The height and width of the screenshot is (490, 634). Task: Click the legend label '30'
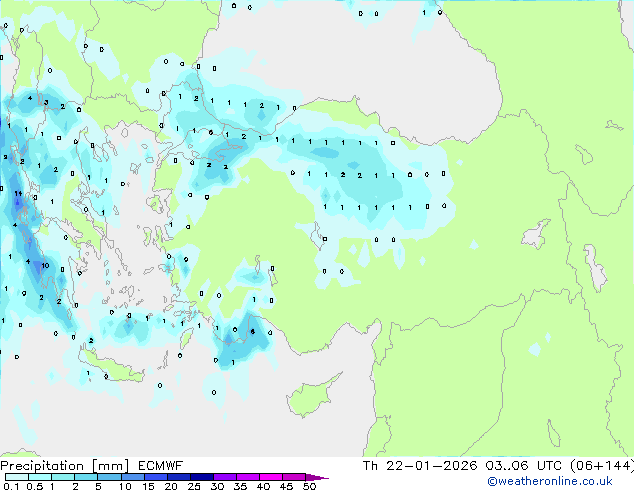217,486
